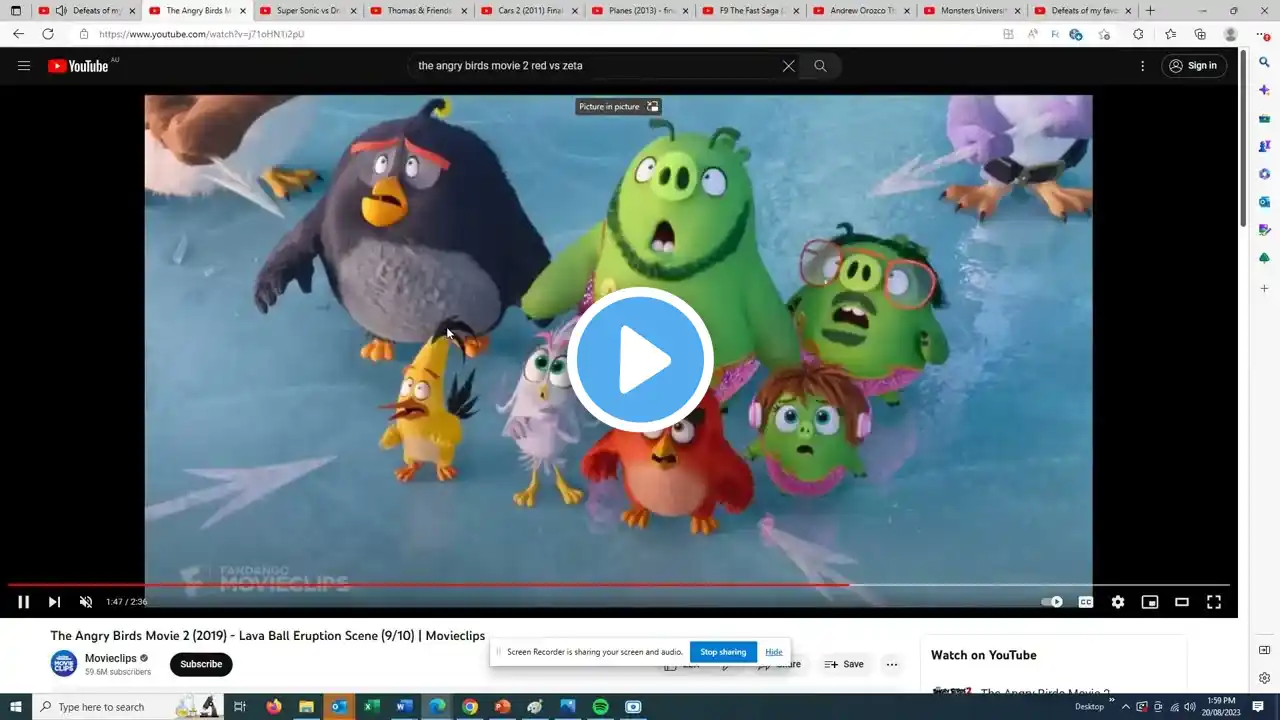Enter full screen mode
Screen dimensions: 1280x720
(1214, 602)
